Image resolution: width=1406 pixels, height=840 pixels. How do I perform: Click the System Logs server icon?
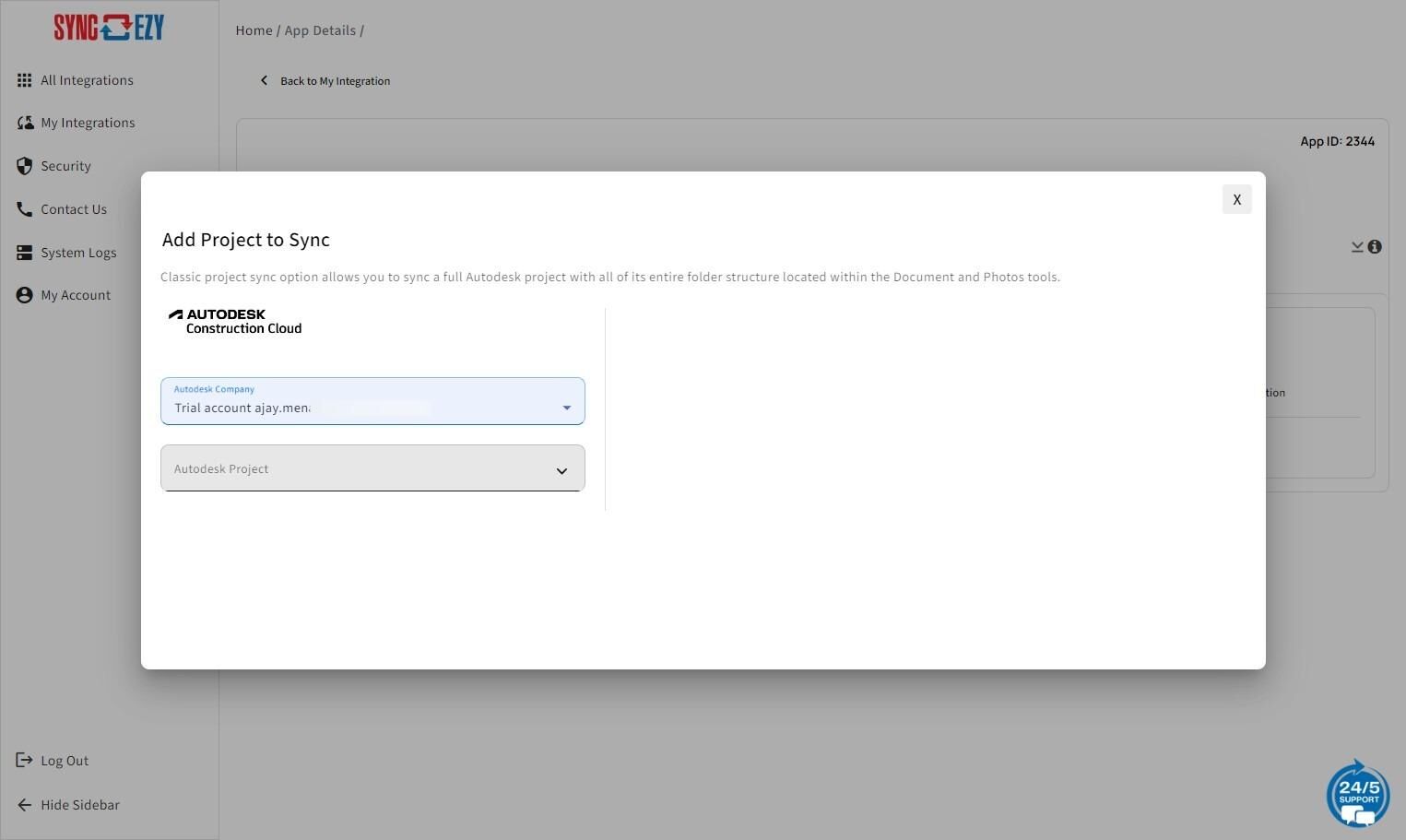point(24,253)
